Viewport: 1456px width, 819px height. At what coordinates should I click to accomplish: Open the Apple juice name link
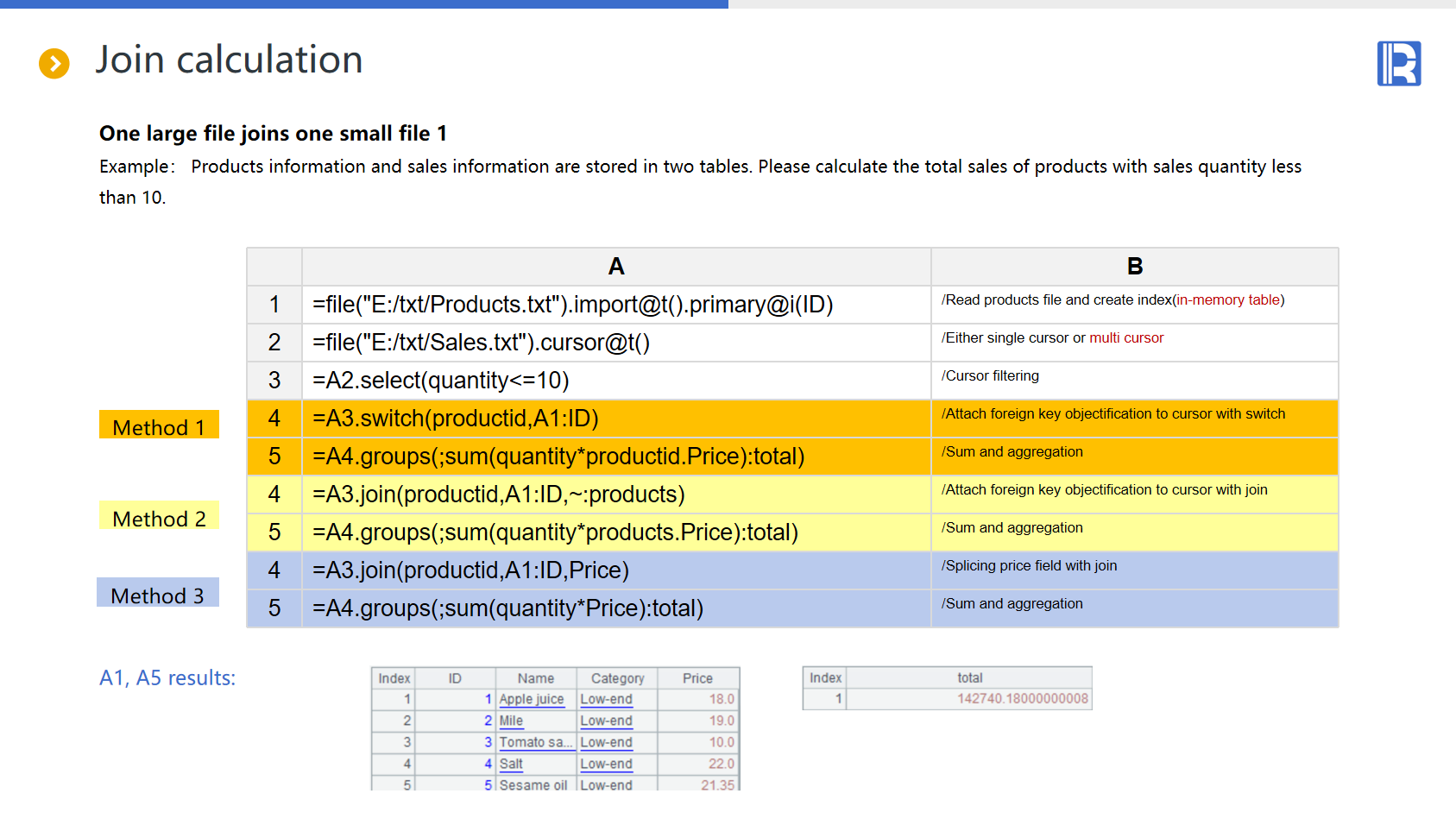(x=531, y=699)
